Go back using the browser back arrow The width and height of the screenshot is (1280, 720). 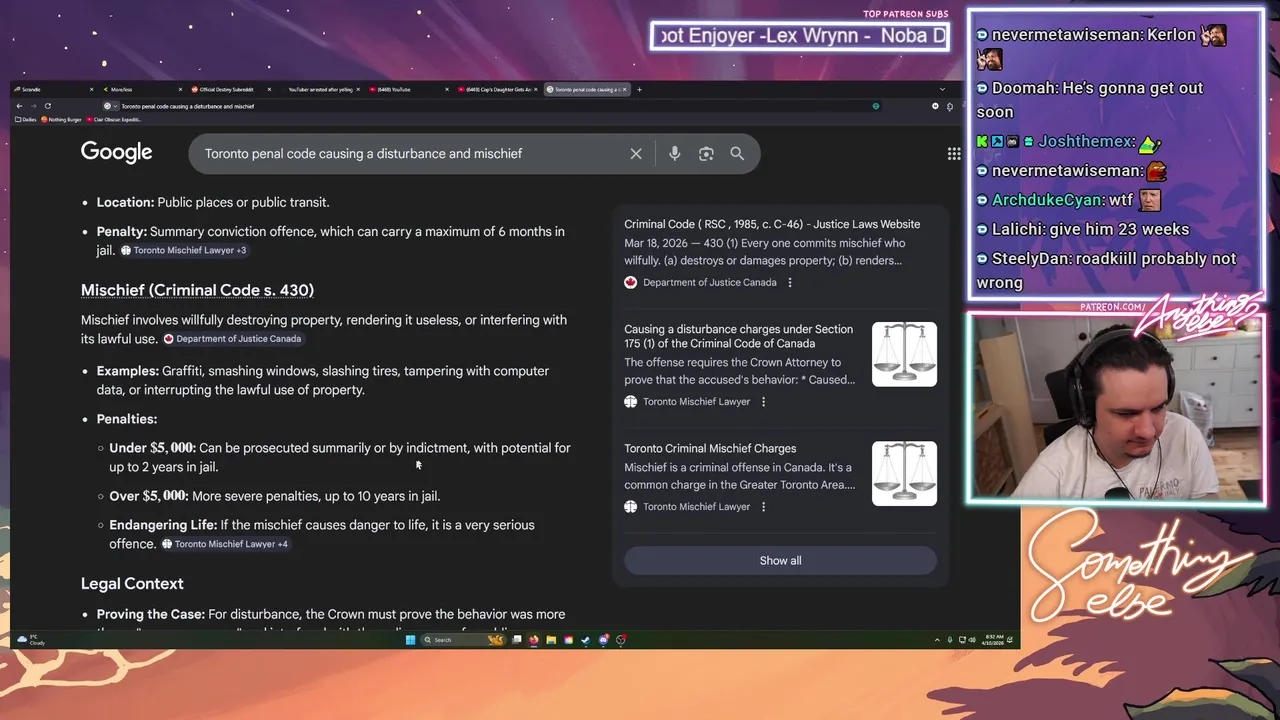[x=19, y=106]
